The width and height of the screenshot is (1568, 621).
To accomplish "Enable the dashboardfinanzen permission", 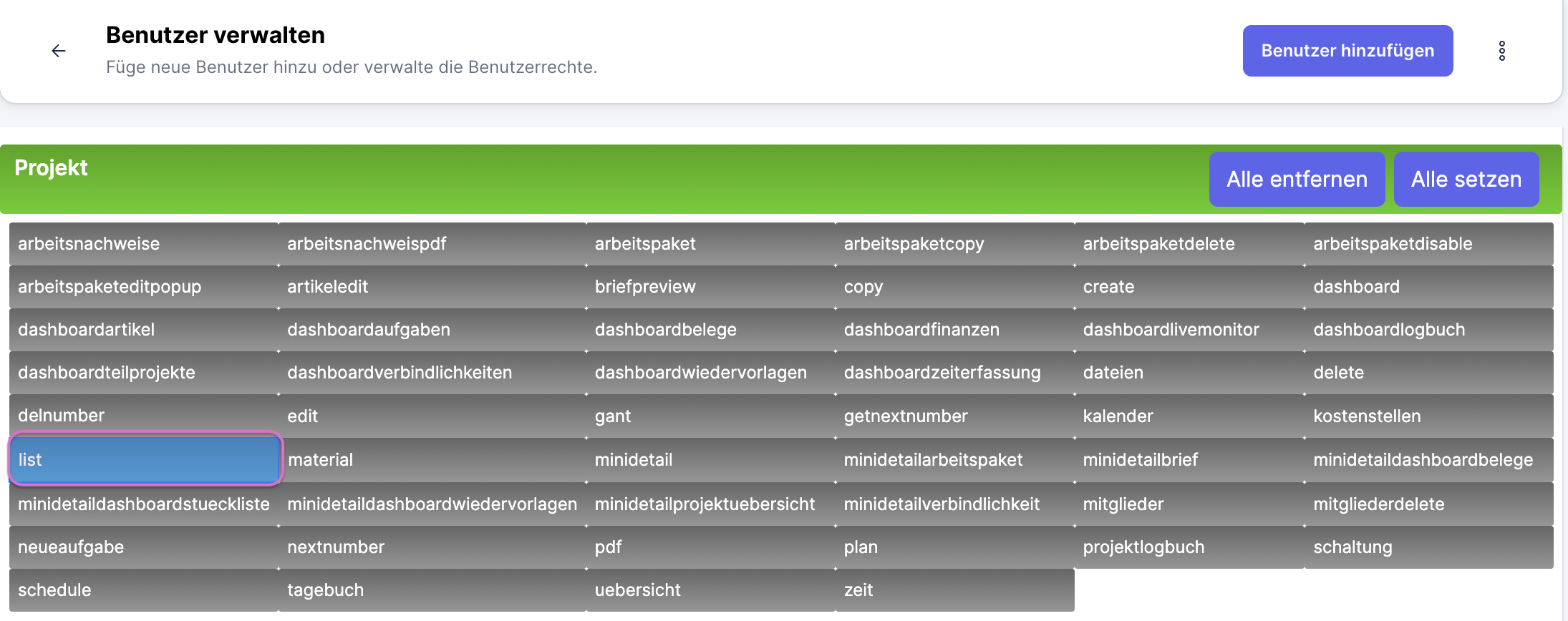I will tap(954, 330).
